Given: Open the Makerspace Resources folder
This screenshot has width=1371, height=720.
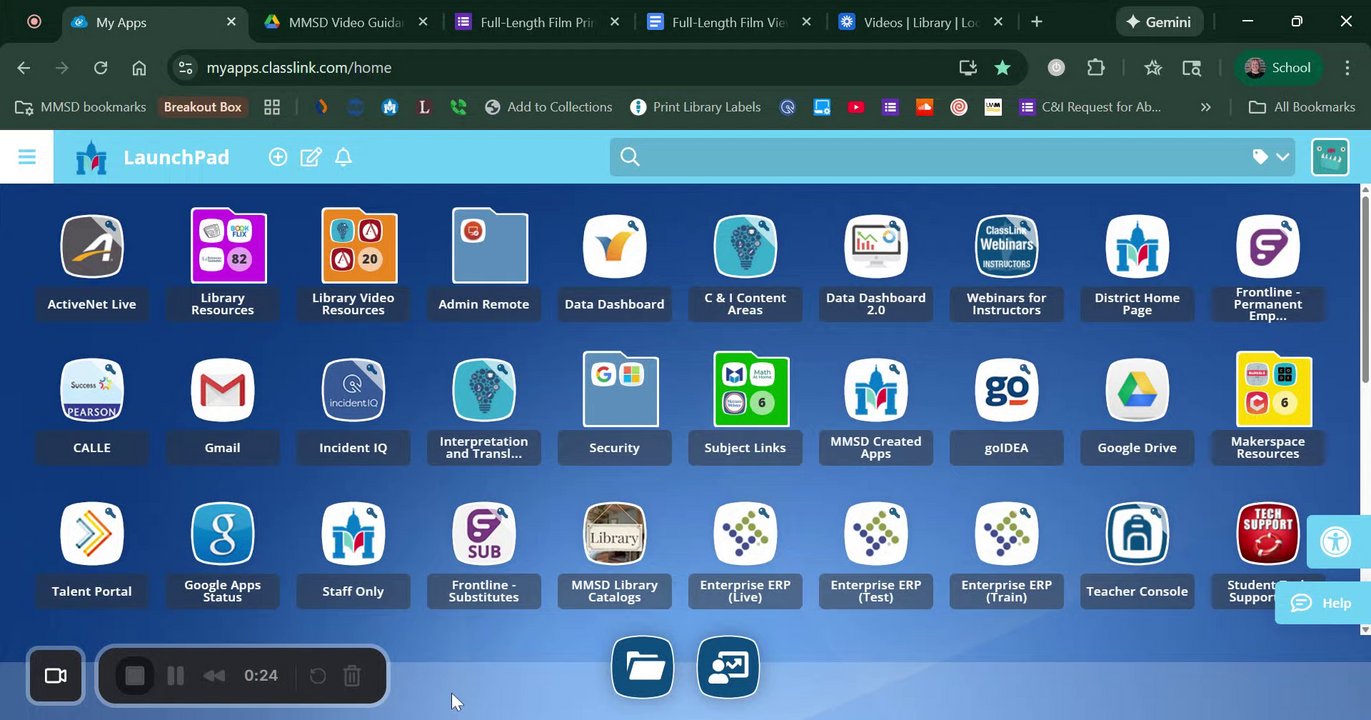Looking at the screenshot, I should 1274,389.
